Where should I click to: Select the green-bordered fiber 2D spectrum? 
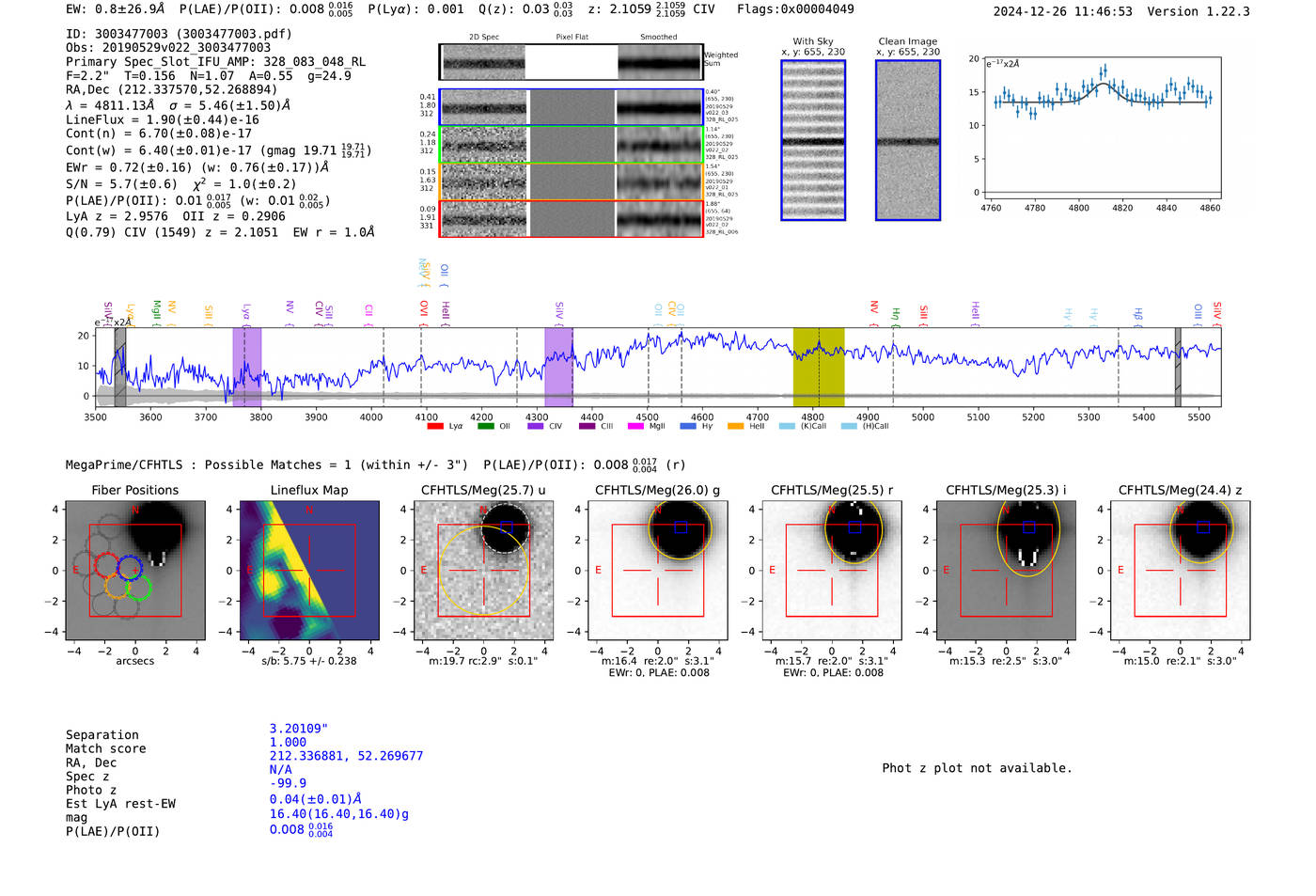point(572,145)
